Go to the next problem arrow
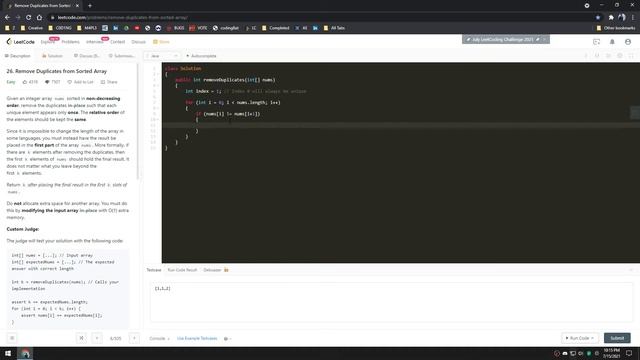Viewport: 640px width, 360px height. tap(134, 338)
